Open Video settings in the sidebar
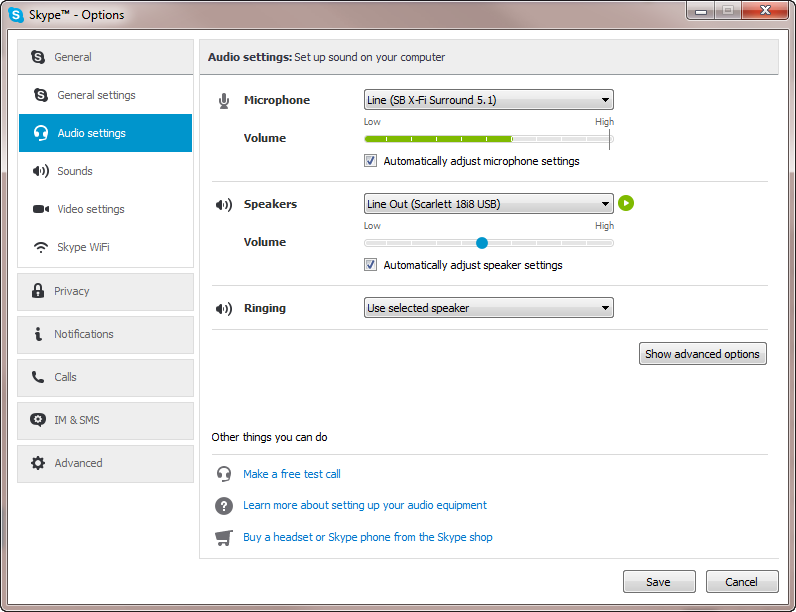Image resolution: width=796 pixels, height=612 pixels. [106, 209]
